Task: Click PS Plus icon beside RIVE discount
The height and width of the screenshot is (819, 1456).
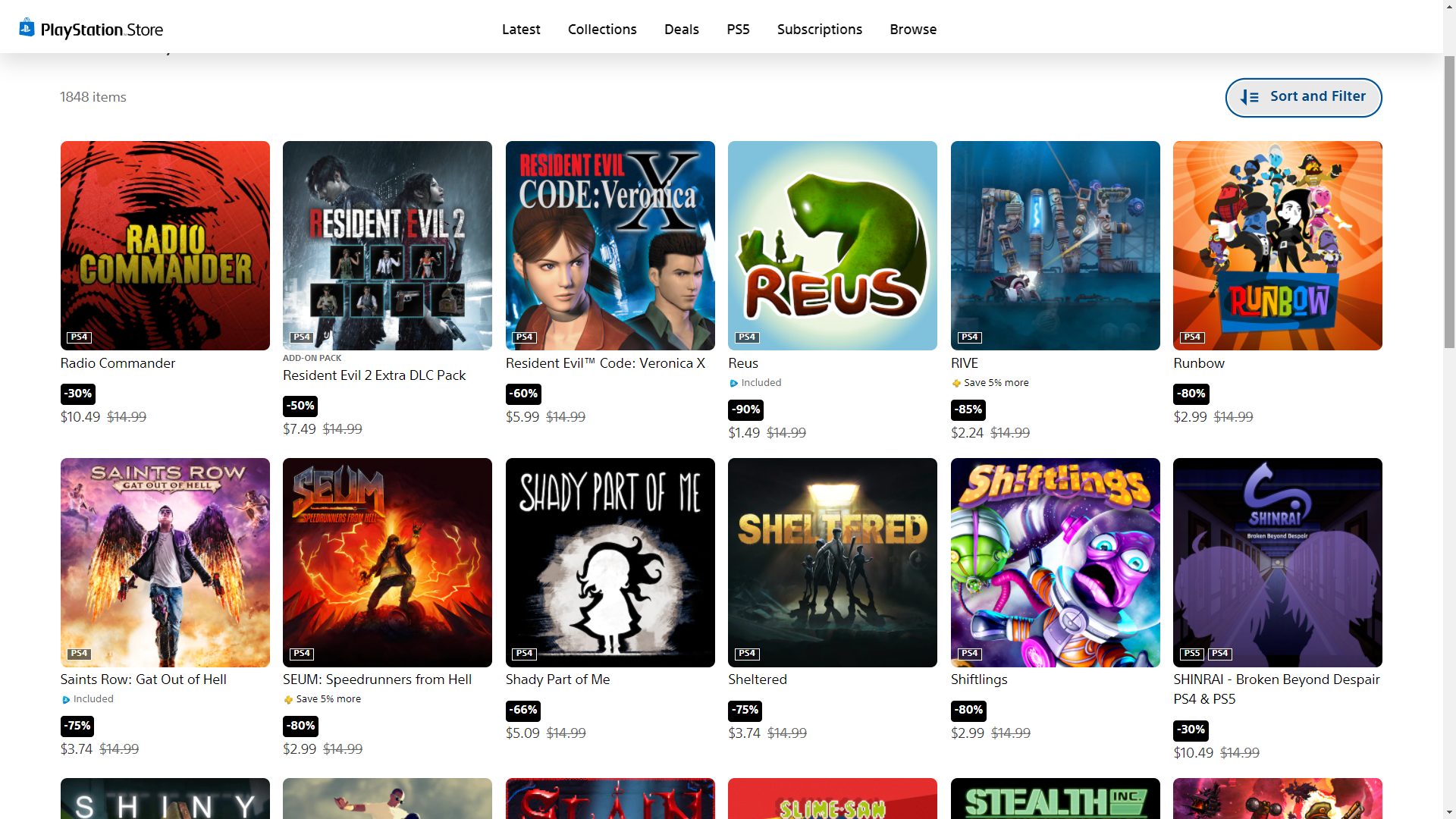Action: [x=956, y=383]
